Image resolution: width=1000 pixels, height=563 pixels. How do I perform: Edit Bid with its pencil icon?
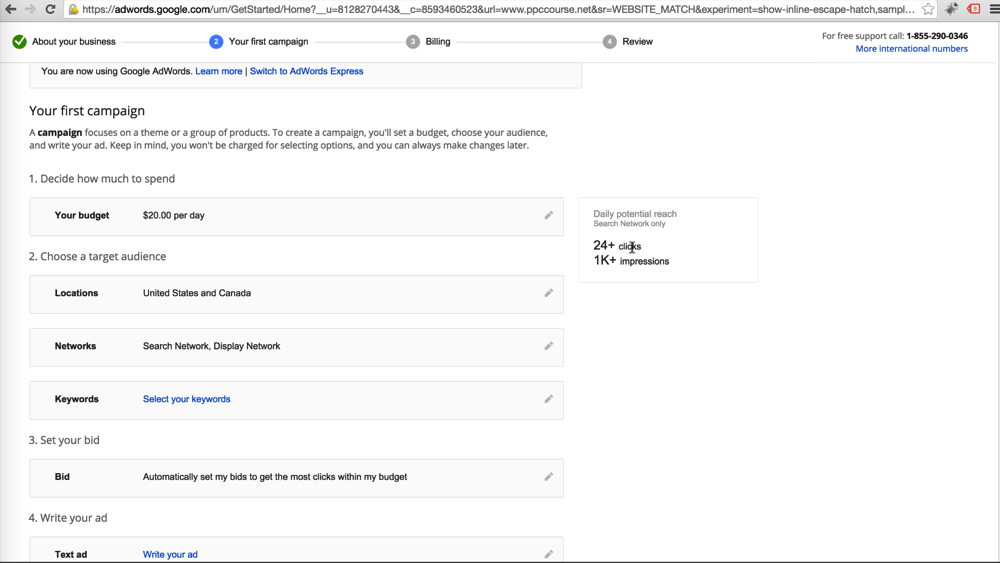[548, 477]
